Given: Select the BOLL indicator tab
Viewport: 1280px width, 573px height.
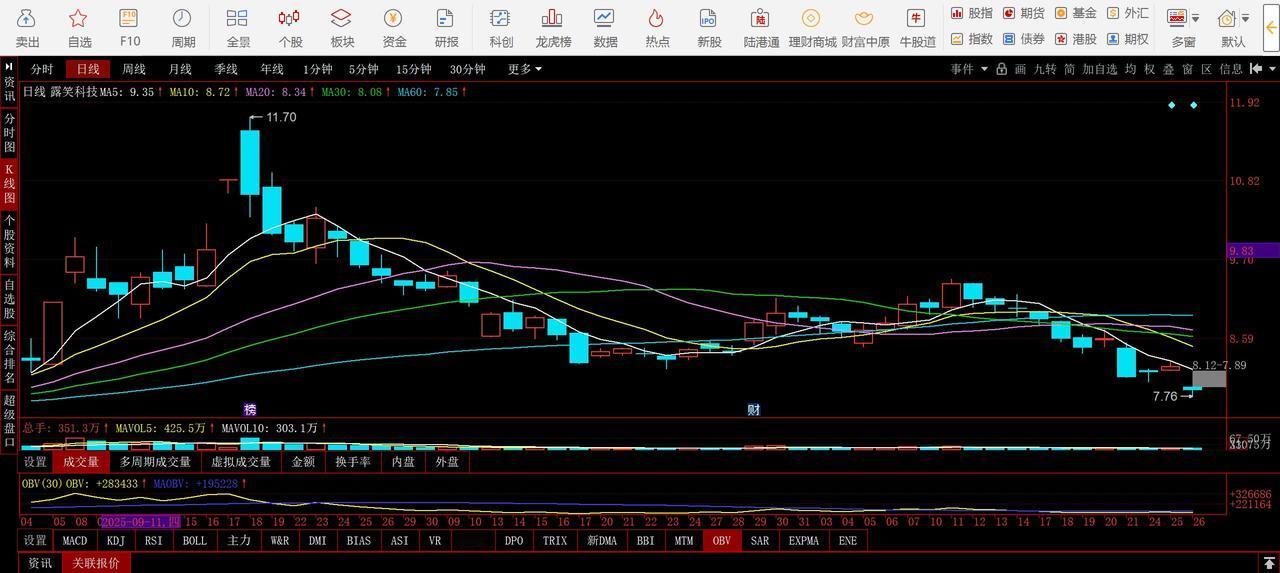Looking at the screenshot, I should (195, 541).
